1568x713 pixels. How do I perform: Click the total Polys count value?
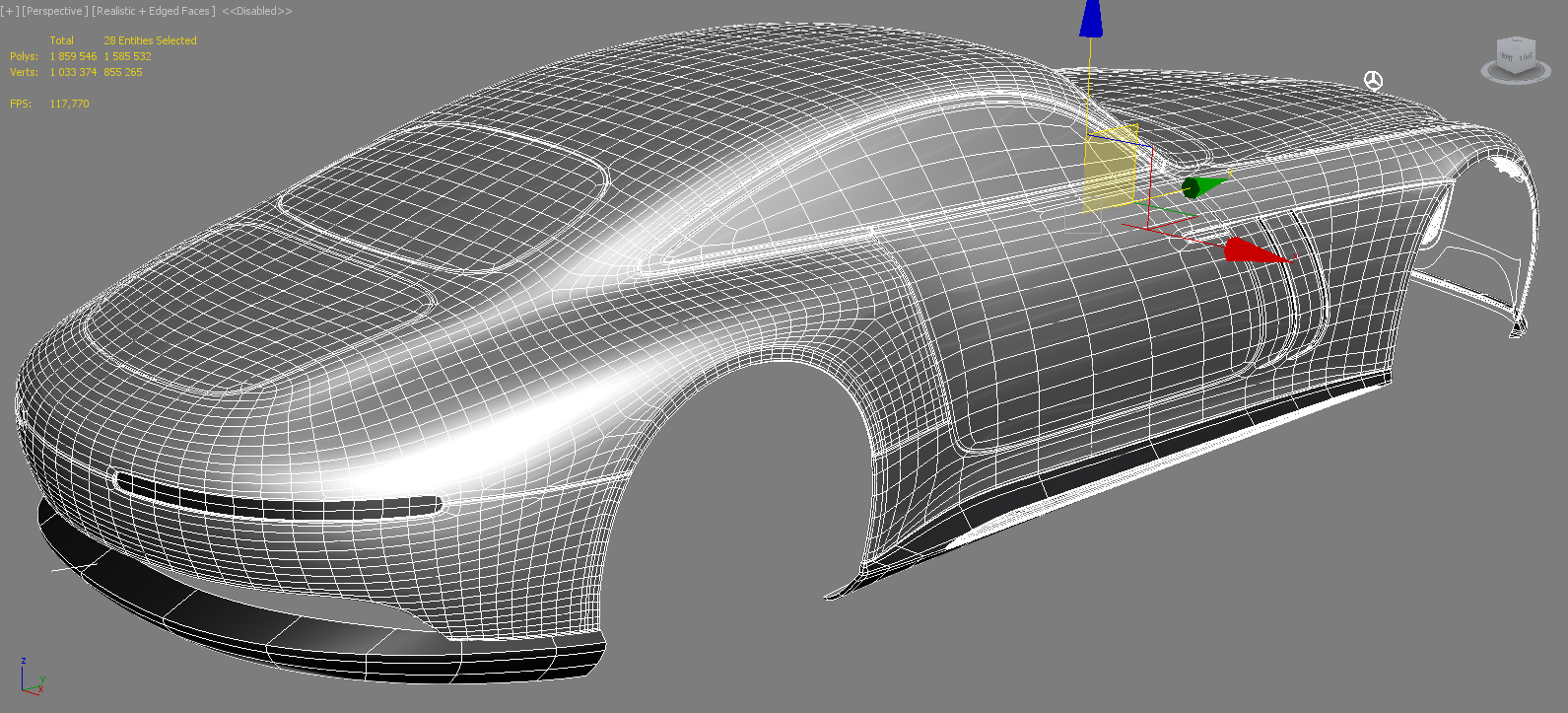coord(73,56)
